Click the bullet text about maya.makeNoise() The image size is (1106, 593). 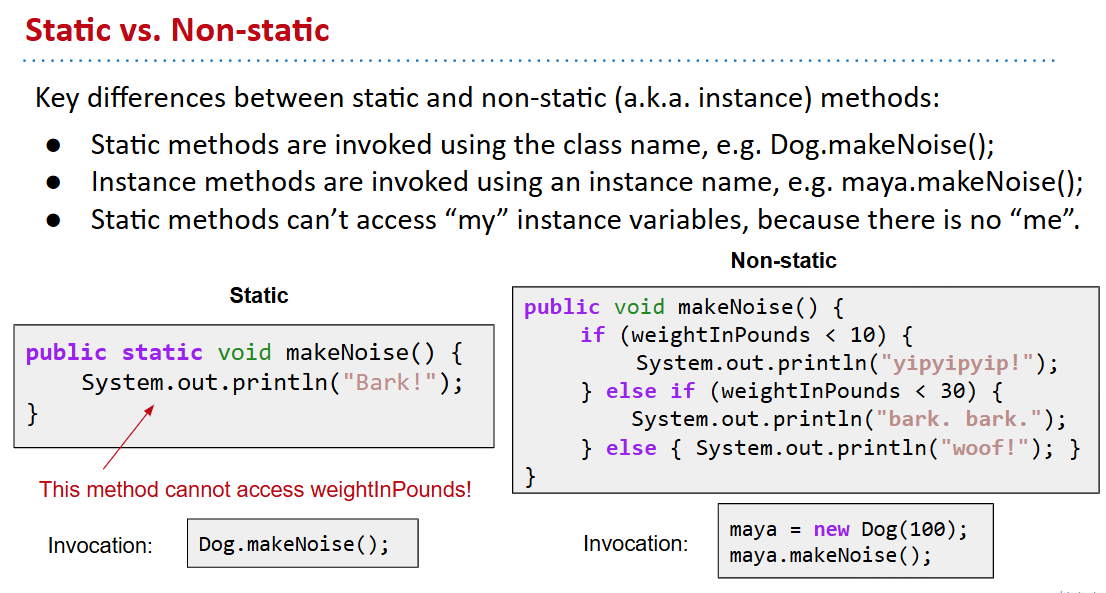tap(586, 182)
